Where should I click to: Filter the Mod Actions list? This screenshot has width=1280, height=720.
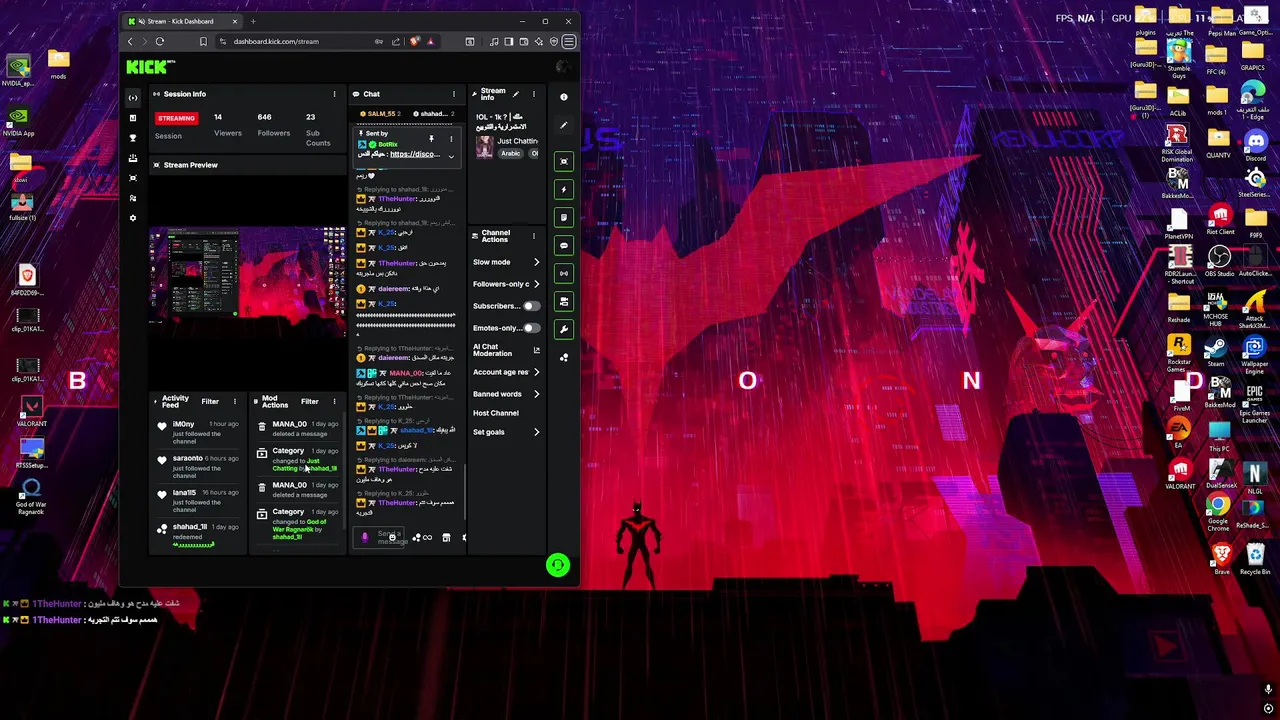310,402
